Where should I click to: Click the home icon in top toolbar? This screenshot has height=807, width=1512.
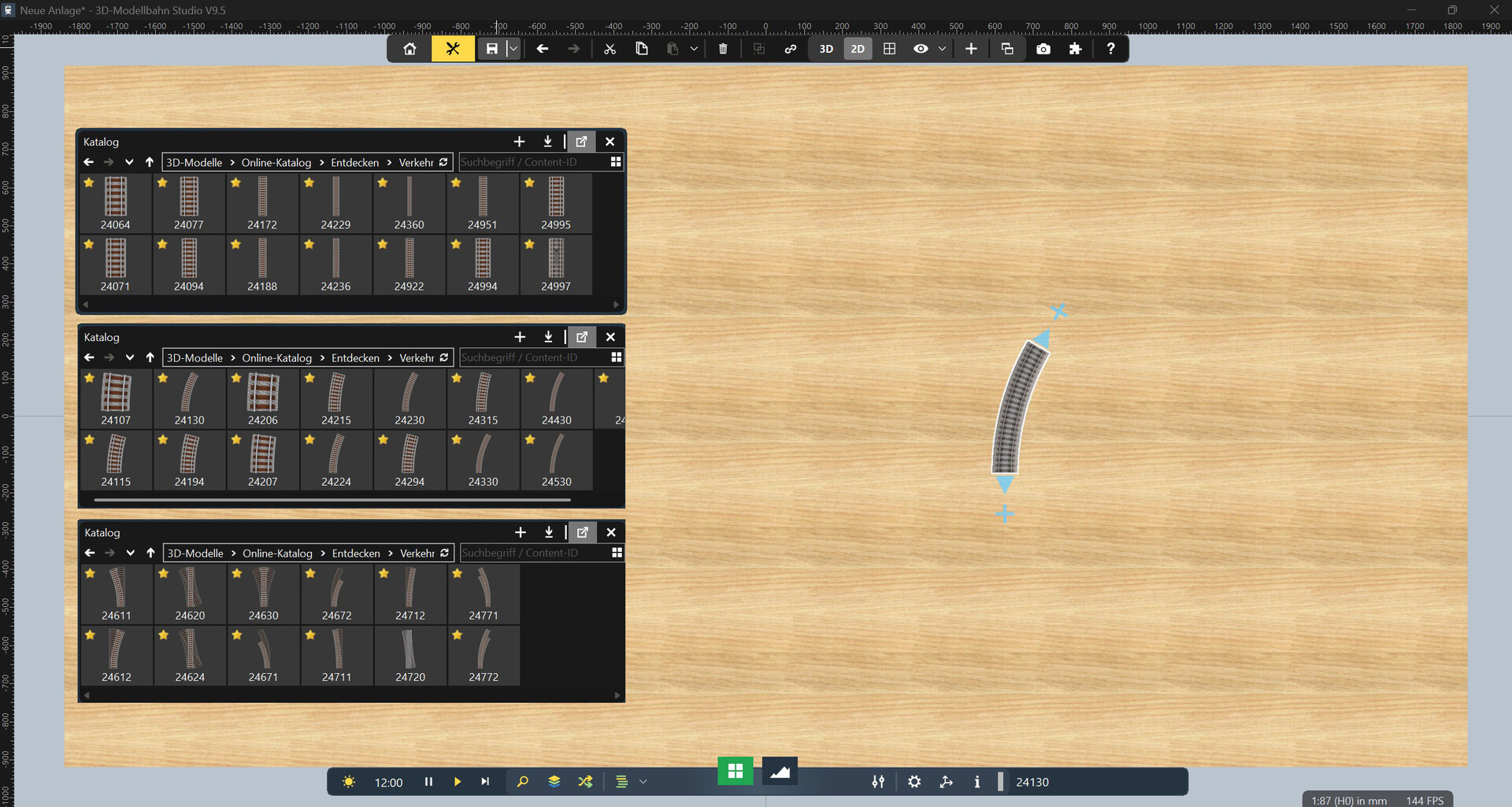[x=409, y=49]
